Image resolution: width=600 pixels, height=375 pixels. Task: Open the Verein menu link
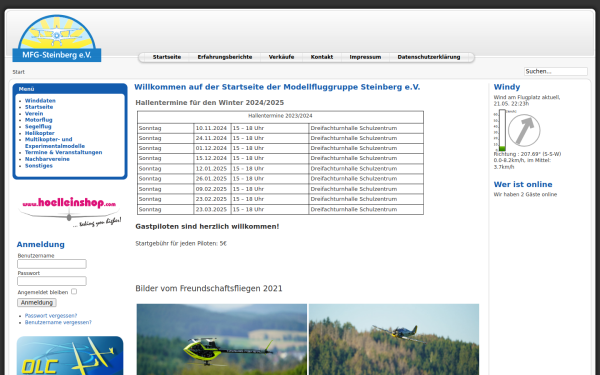[x=34, y=114]
